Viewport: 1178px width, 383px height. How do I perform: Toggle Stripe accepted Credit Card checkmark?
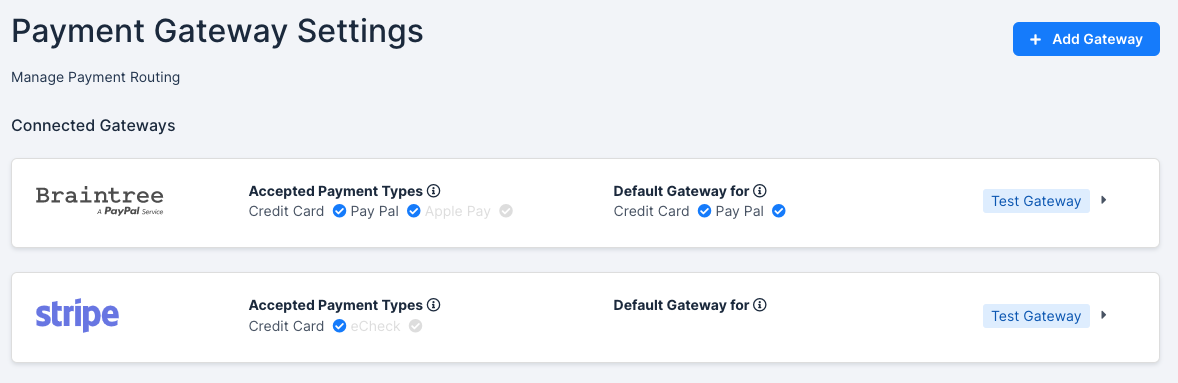point(339,326)
